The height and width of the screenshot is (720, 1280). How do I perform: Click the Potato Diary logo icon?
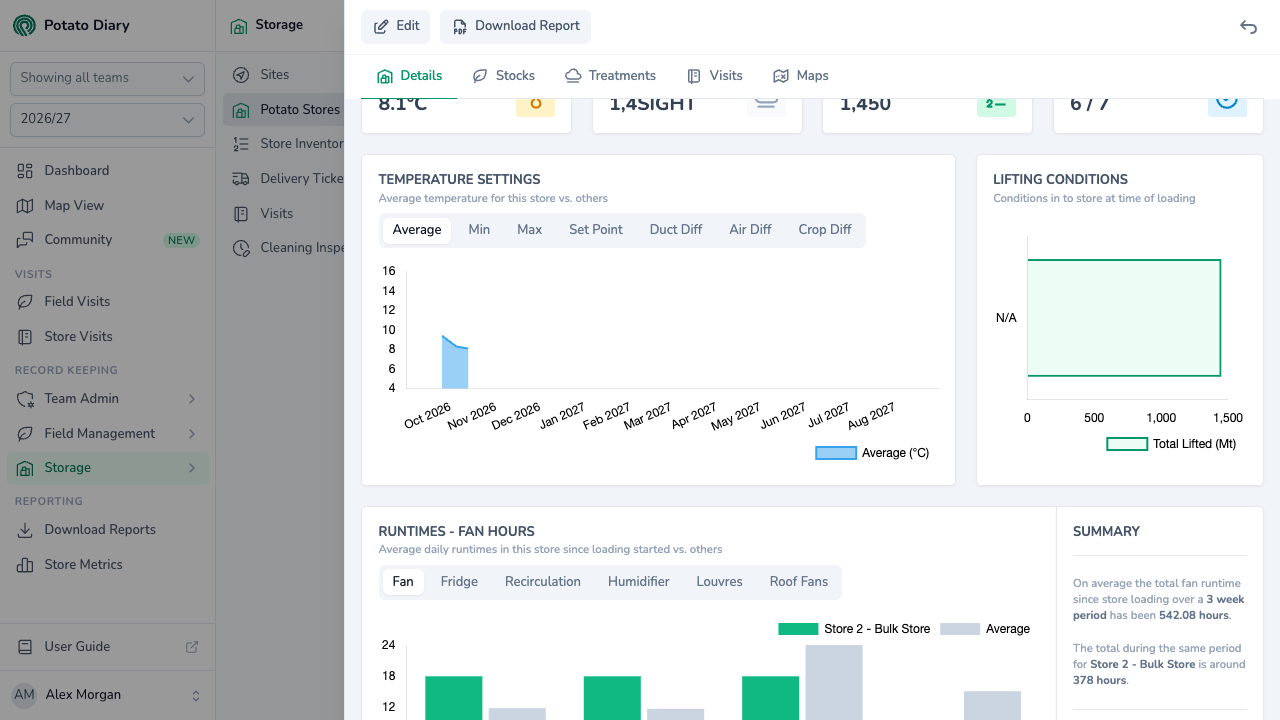(x=24, y=25)
